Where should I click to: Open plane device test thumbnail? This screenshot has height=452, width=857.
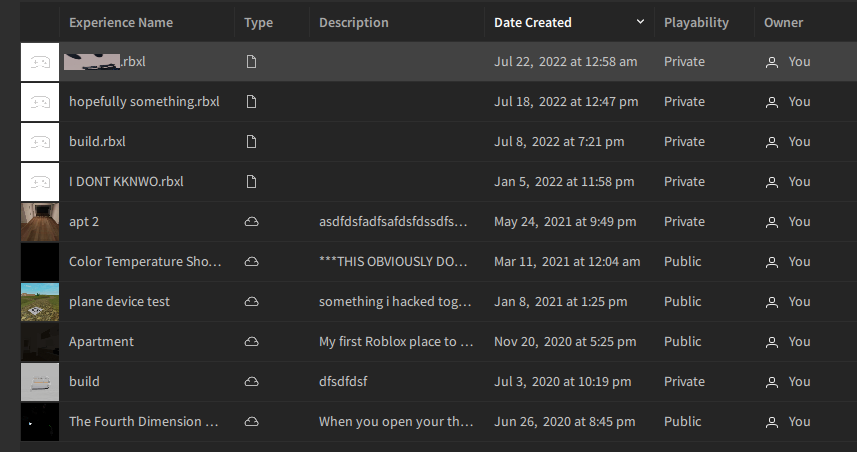(40, 302)
